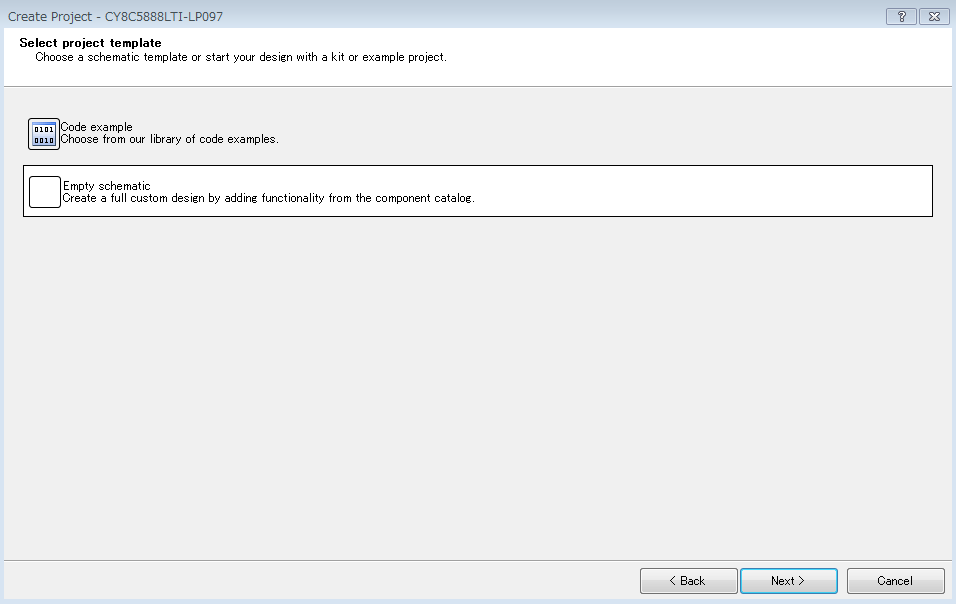The width and height of the screenshot is (956, 604).
Task: Click the 'Select project template' heading
Action: (x=90, y=43)
